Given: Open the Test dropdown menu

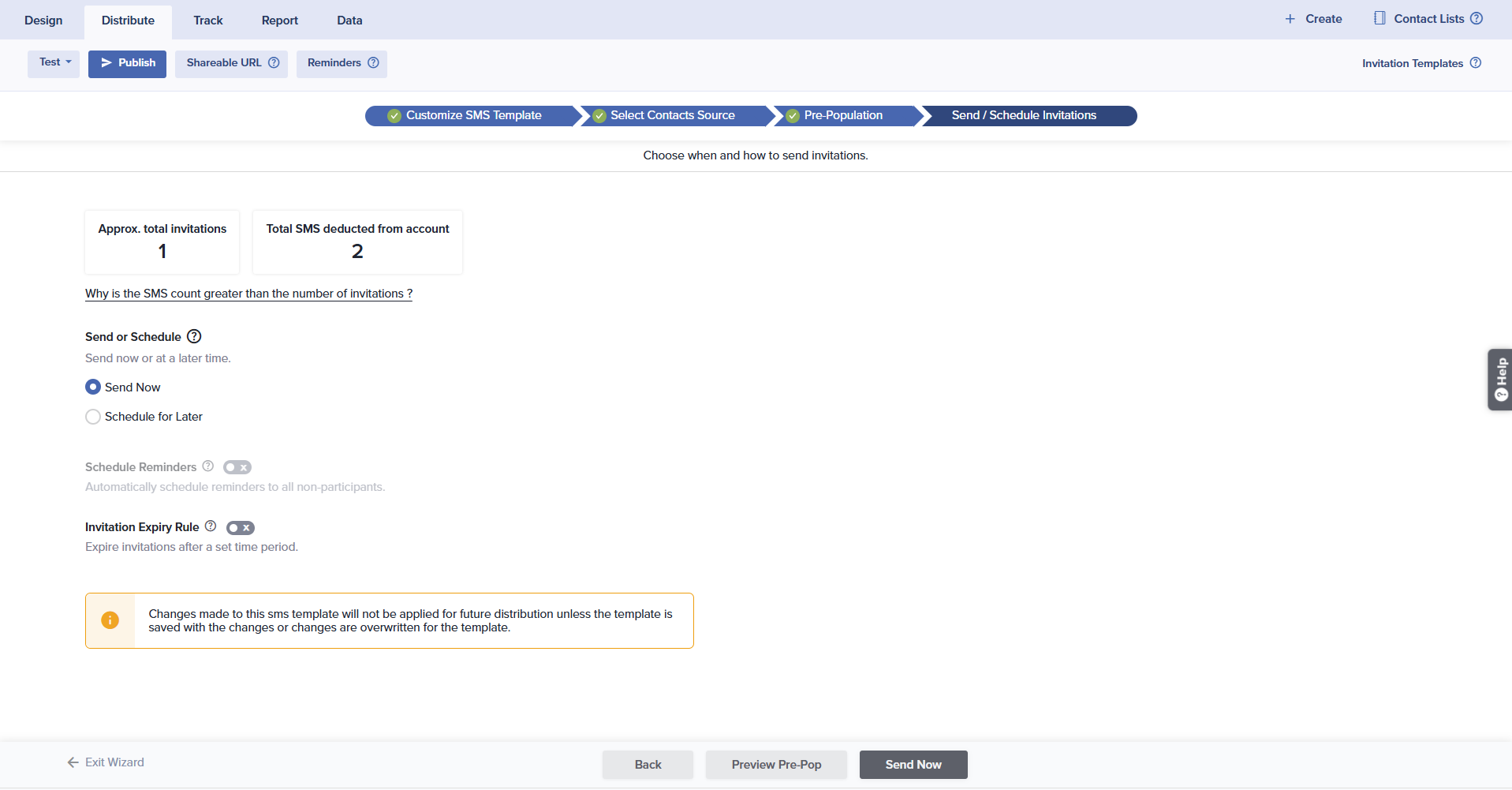Looking at the screenshot, I should (54, 63).
